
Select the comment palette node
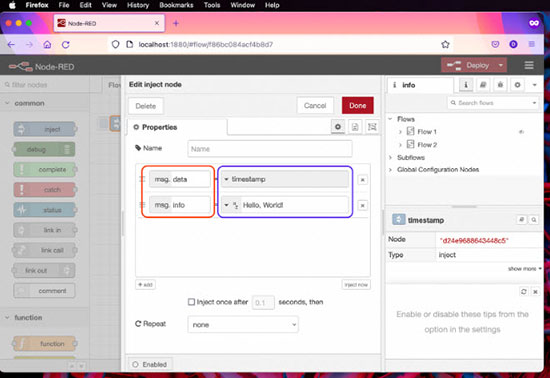(x=44, y=291)
